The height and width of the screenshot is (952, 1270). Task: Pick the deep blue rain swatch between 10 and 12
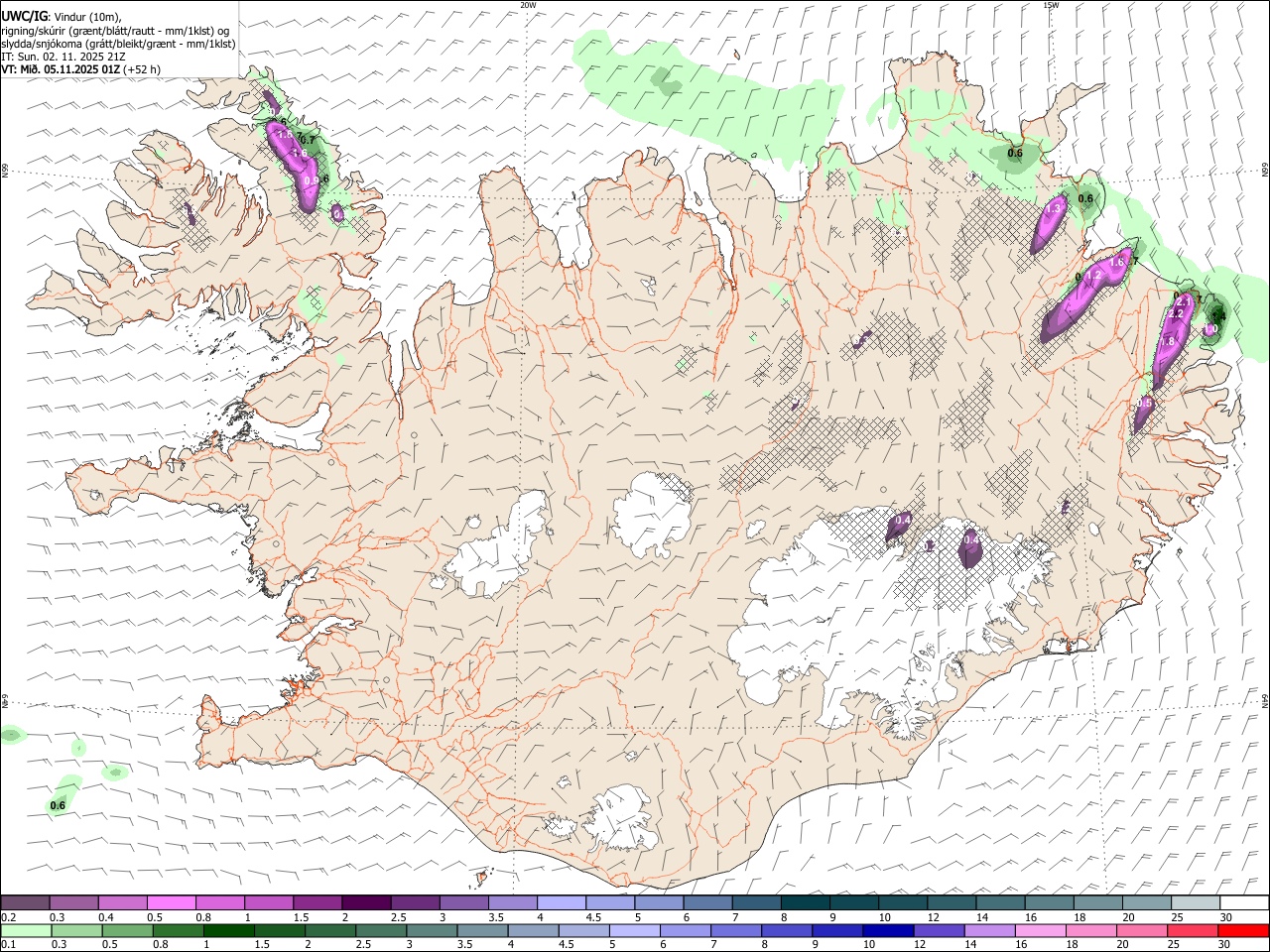[888, 930]
